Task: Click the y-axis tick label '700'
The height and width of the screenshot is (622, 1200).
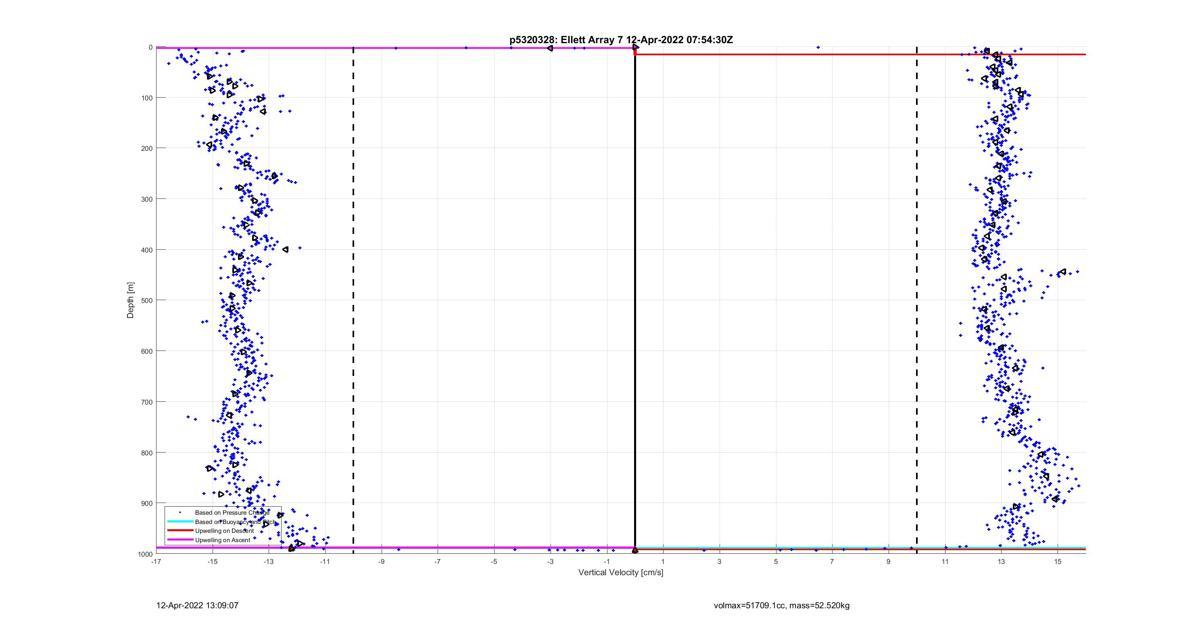Action: click(x=145, y=402)
